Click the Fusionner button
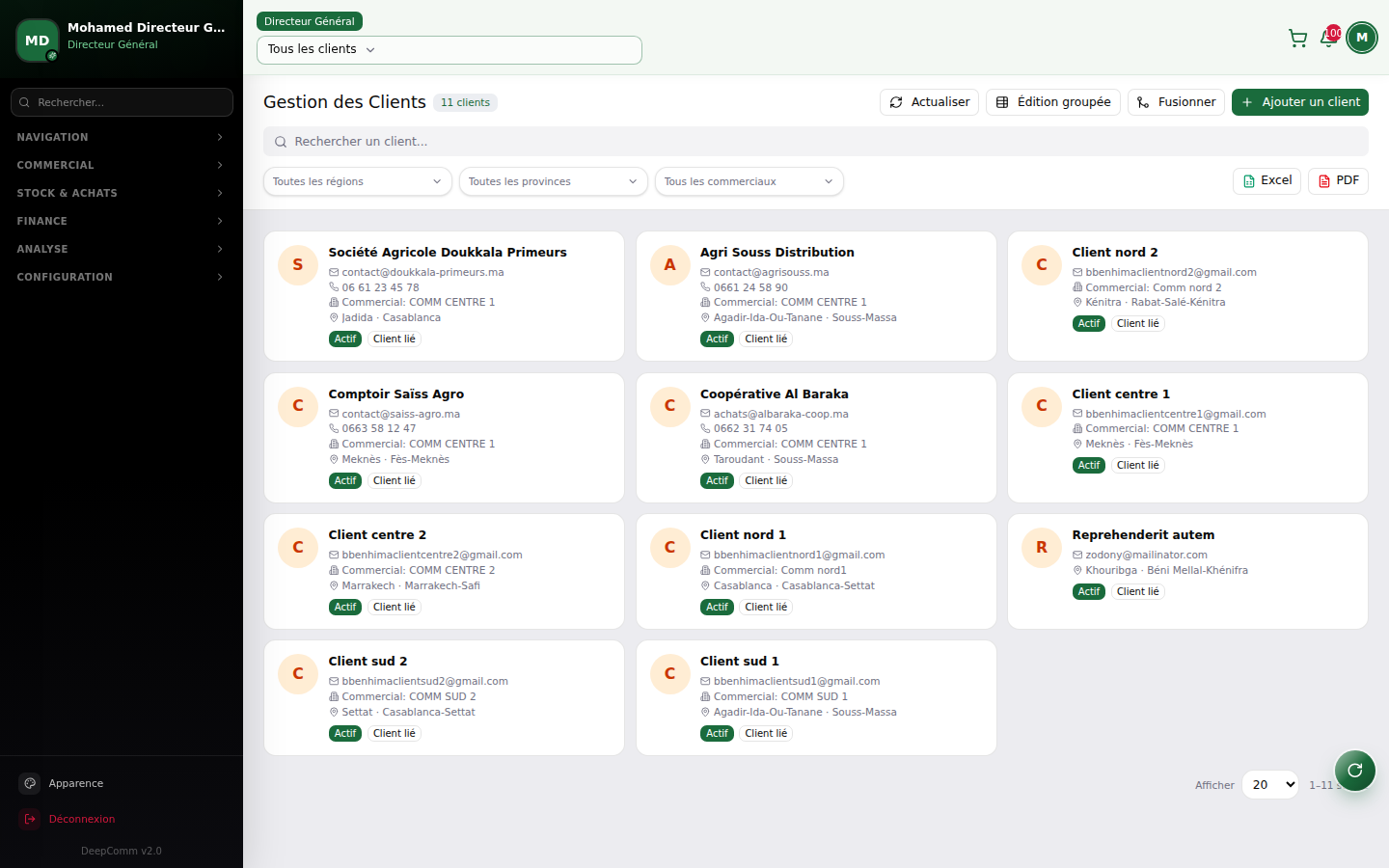Screen dimensions: 1389x868 (1177, 102)
